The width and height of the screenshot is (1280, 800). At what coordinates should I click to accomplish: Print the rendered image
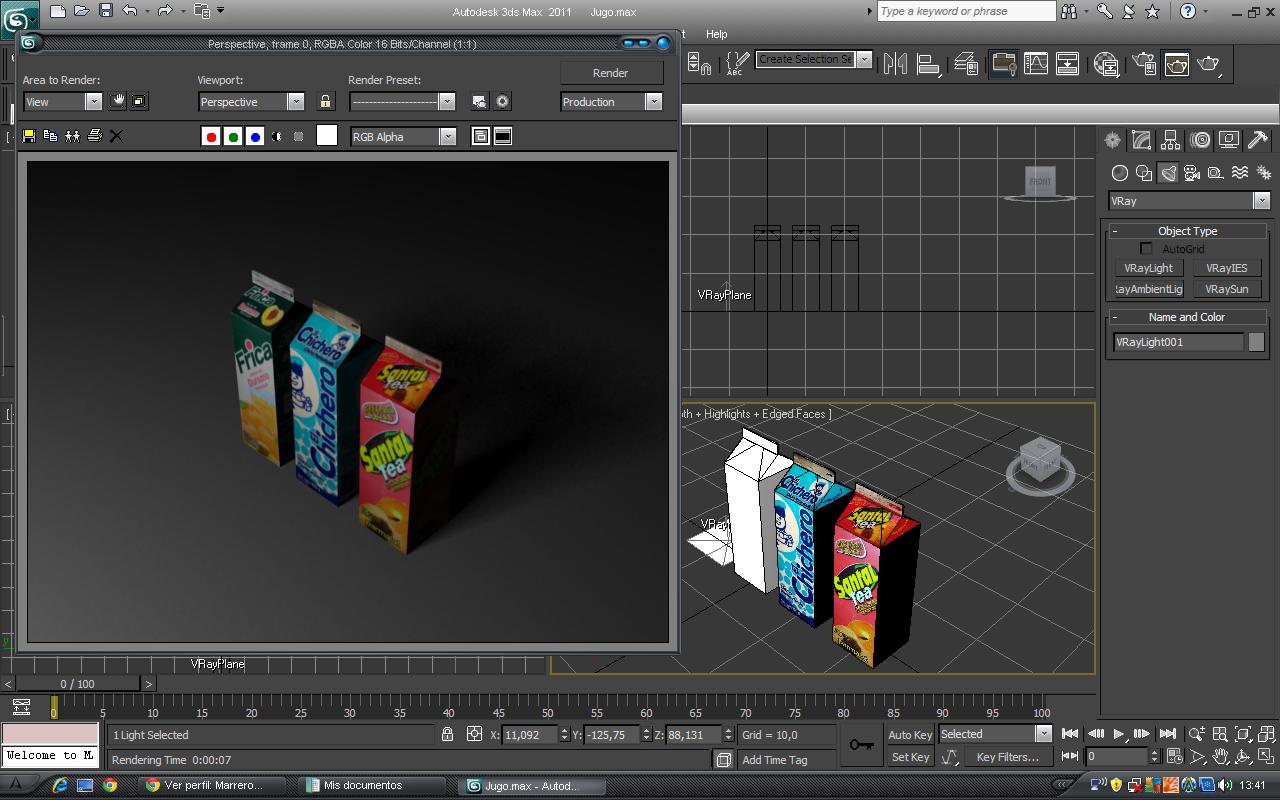pyautogui.click(x=94, y=136)
